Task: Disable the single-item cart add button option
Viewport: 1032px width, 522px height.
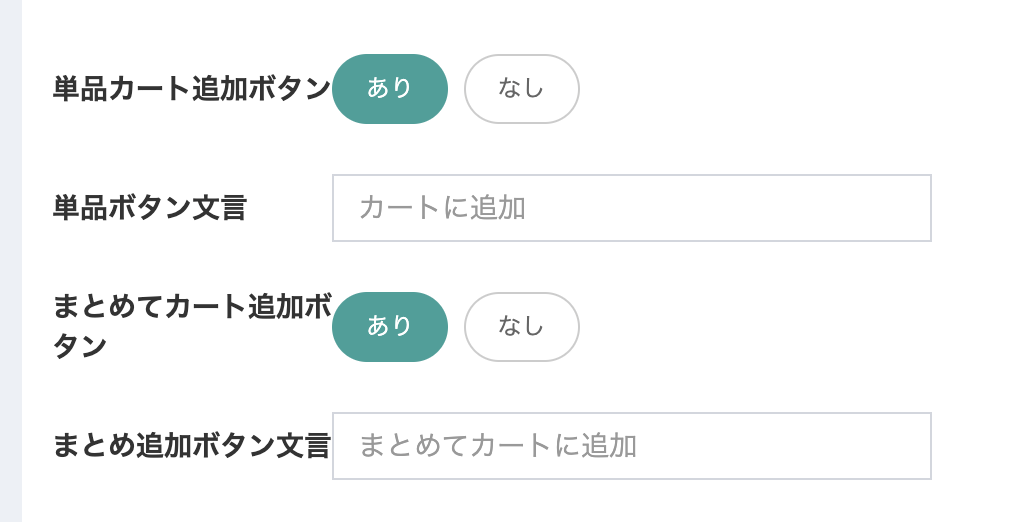Action: (522, 89)
